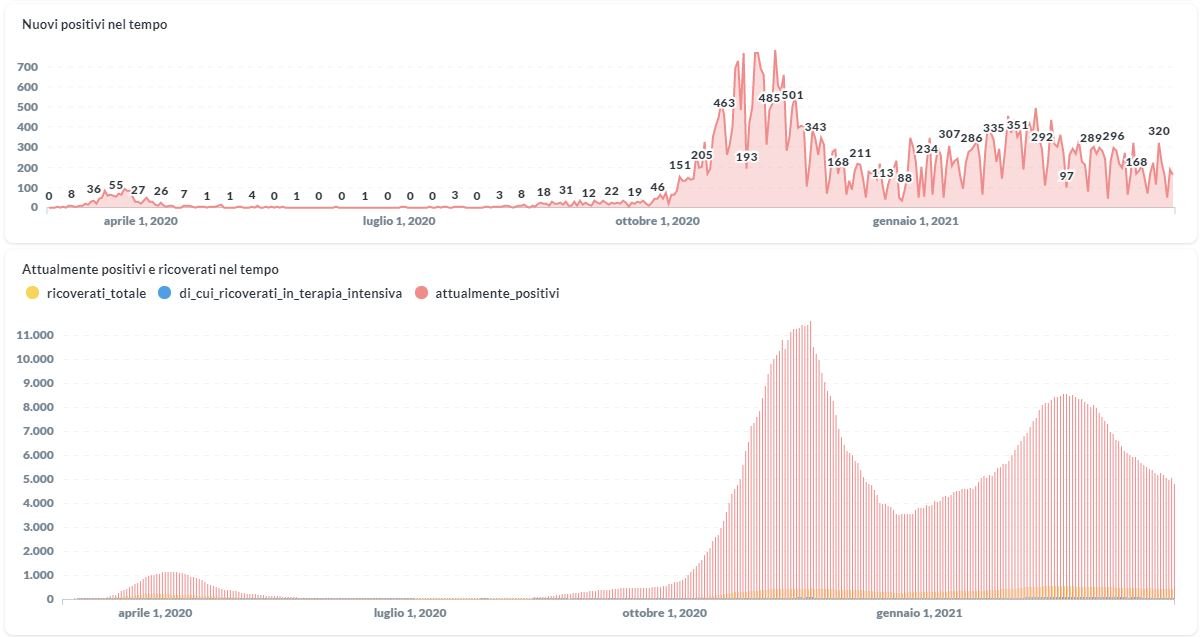Click the red attualmente_positivi legend dot
Screen dimensions: 1200x637
pos(422,293)
